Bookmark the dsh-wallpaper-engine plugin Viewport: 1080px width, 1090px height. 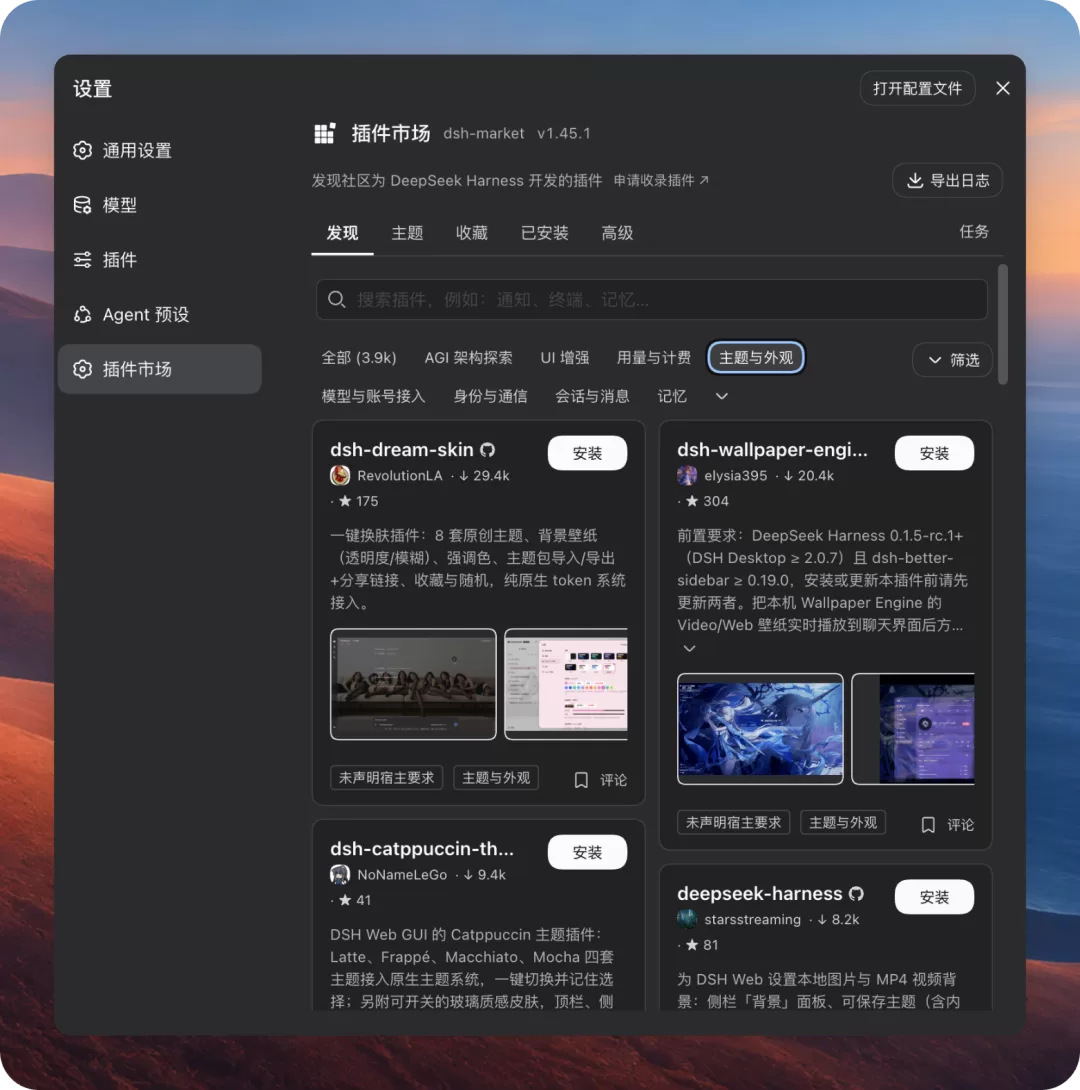click(928, 824)
